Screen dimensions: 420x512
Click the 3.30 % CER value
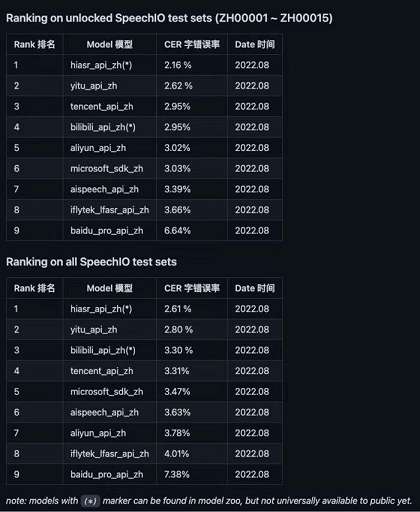coord(178,350)
